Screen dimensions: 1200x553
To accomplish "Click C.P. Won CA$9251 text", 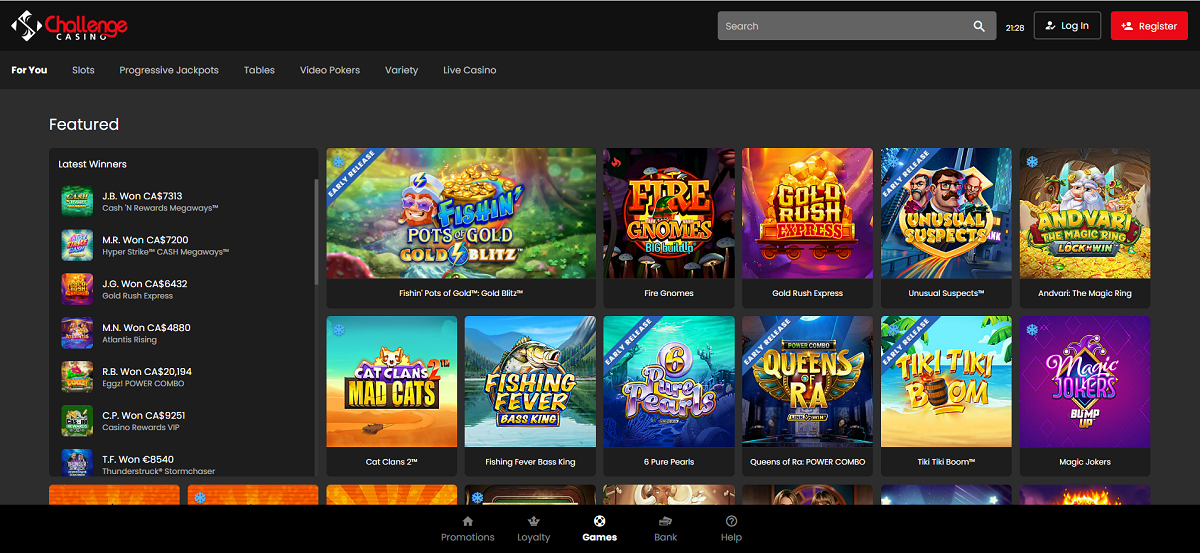I will pyautogui.click(x=144, y=416).
